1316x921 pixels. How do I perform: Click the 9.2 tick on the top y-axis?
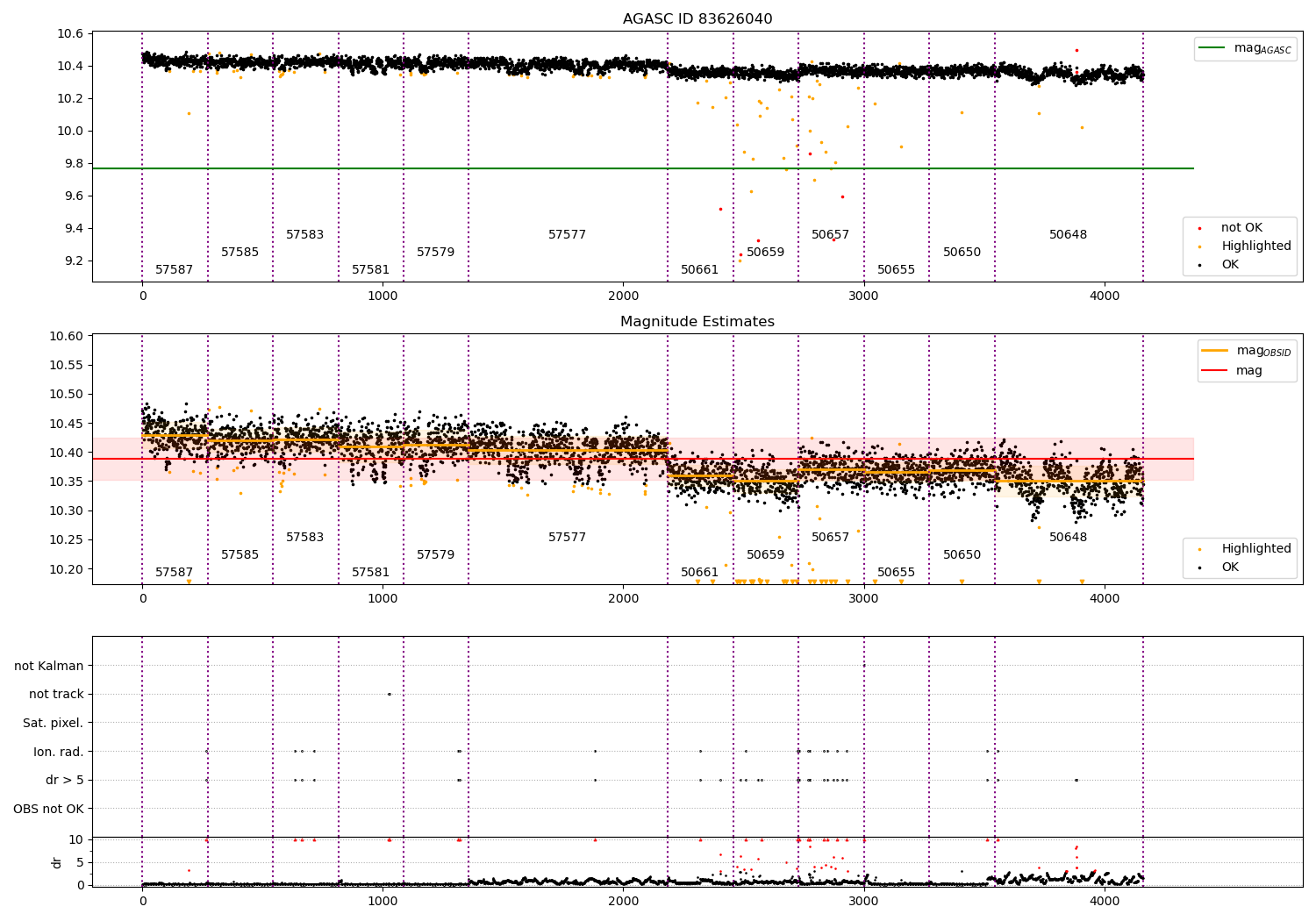tap(72, 261)
